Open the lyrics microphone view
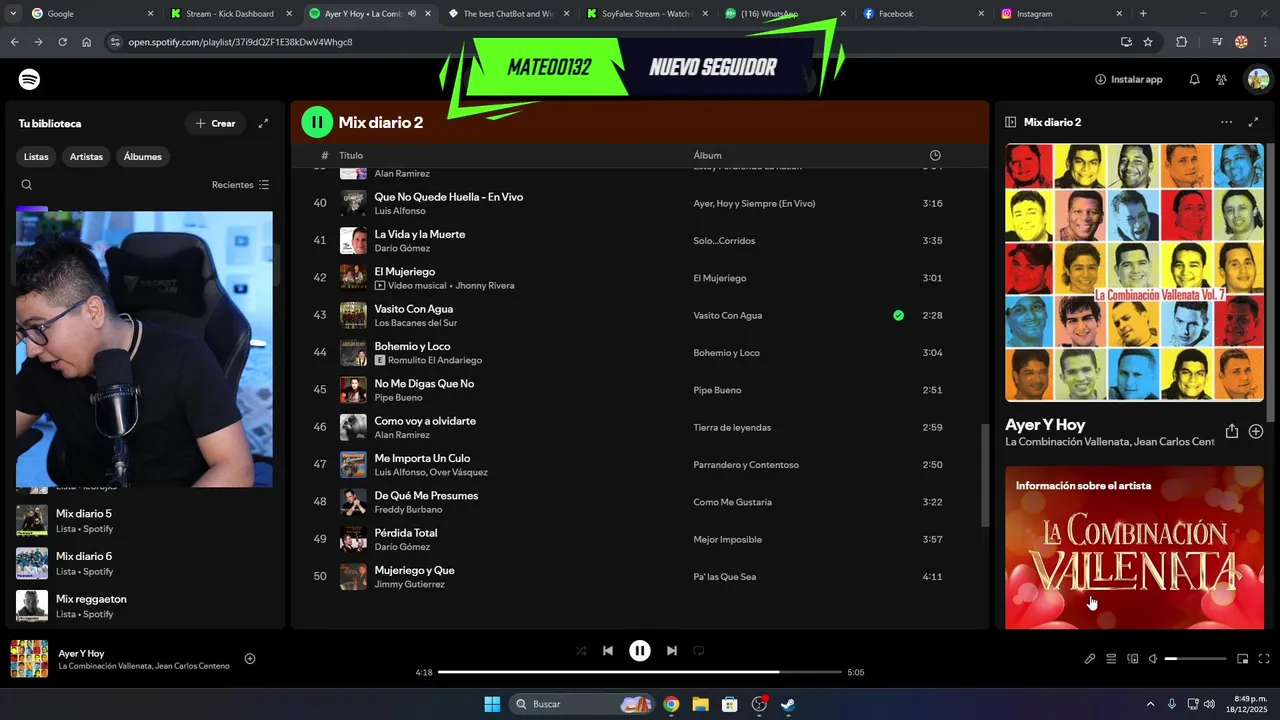The image size is (1280, 720). 1090,659
